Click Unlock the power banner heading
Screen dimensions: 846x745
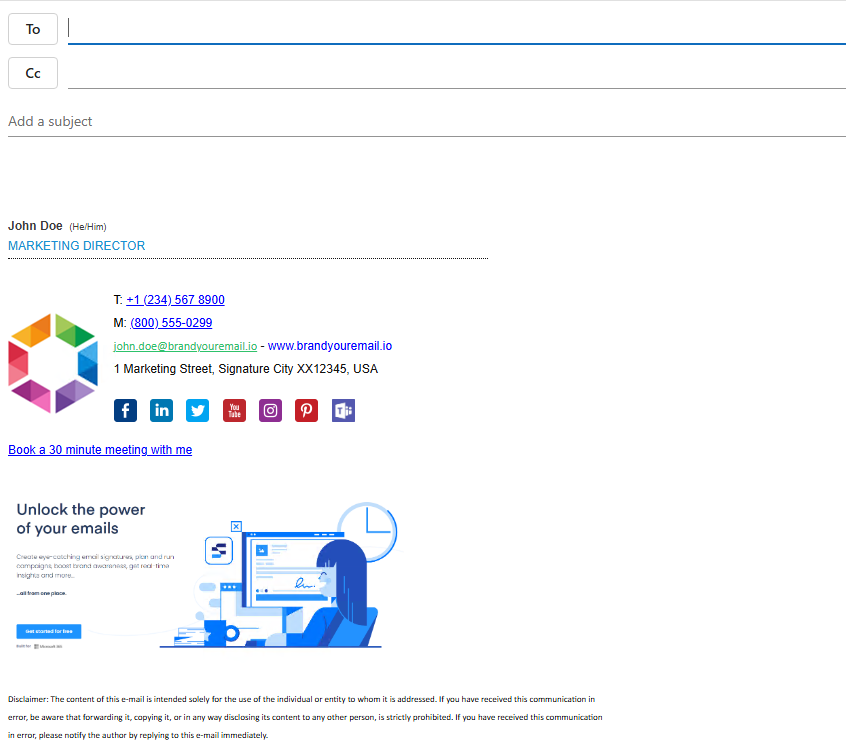pos(80,519)
